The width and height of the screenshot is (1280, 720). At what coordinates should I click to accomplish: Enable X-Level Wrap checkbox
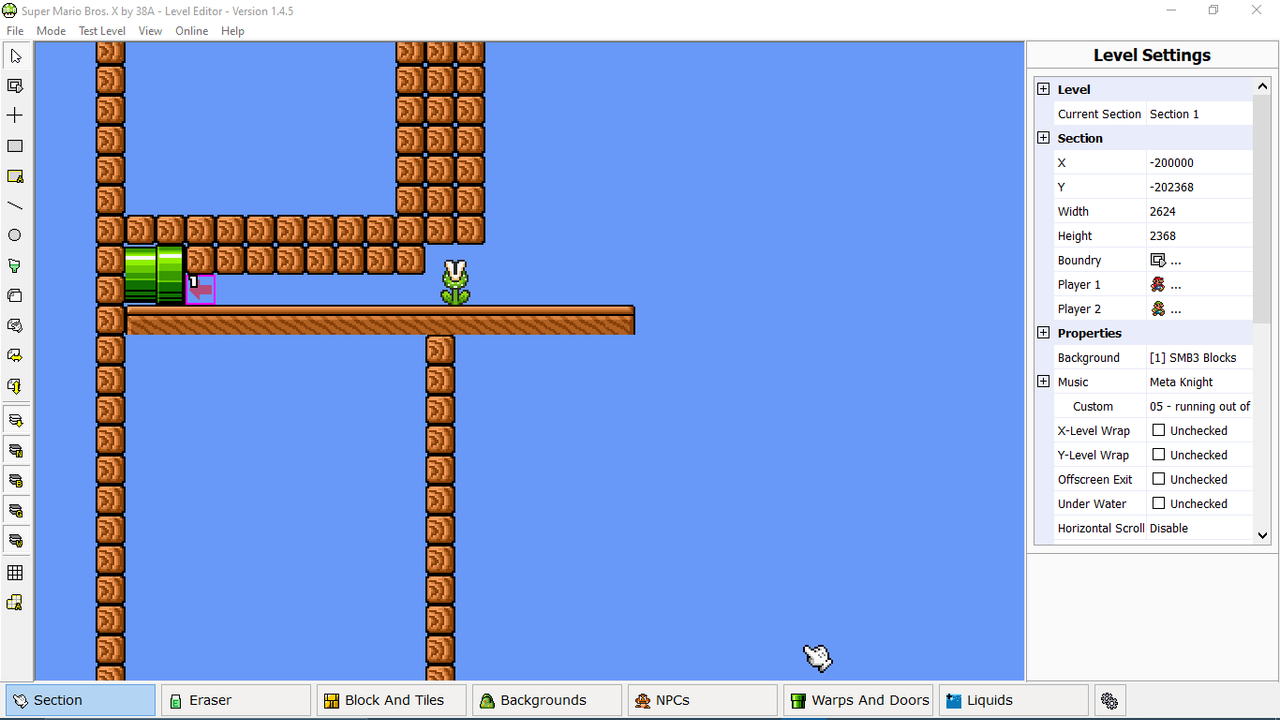1159,430
